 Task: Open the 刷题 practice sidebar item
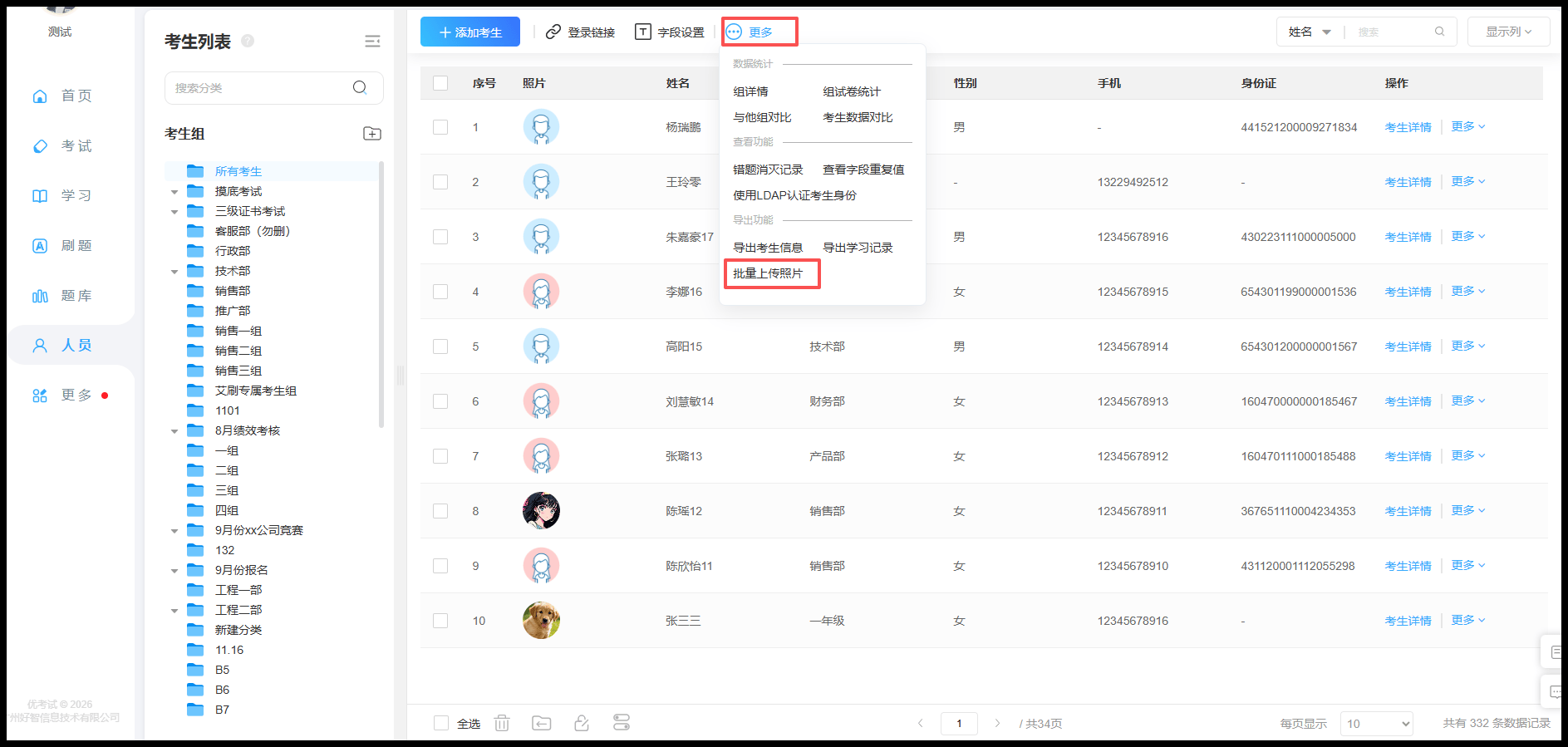62,246
